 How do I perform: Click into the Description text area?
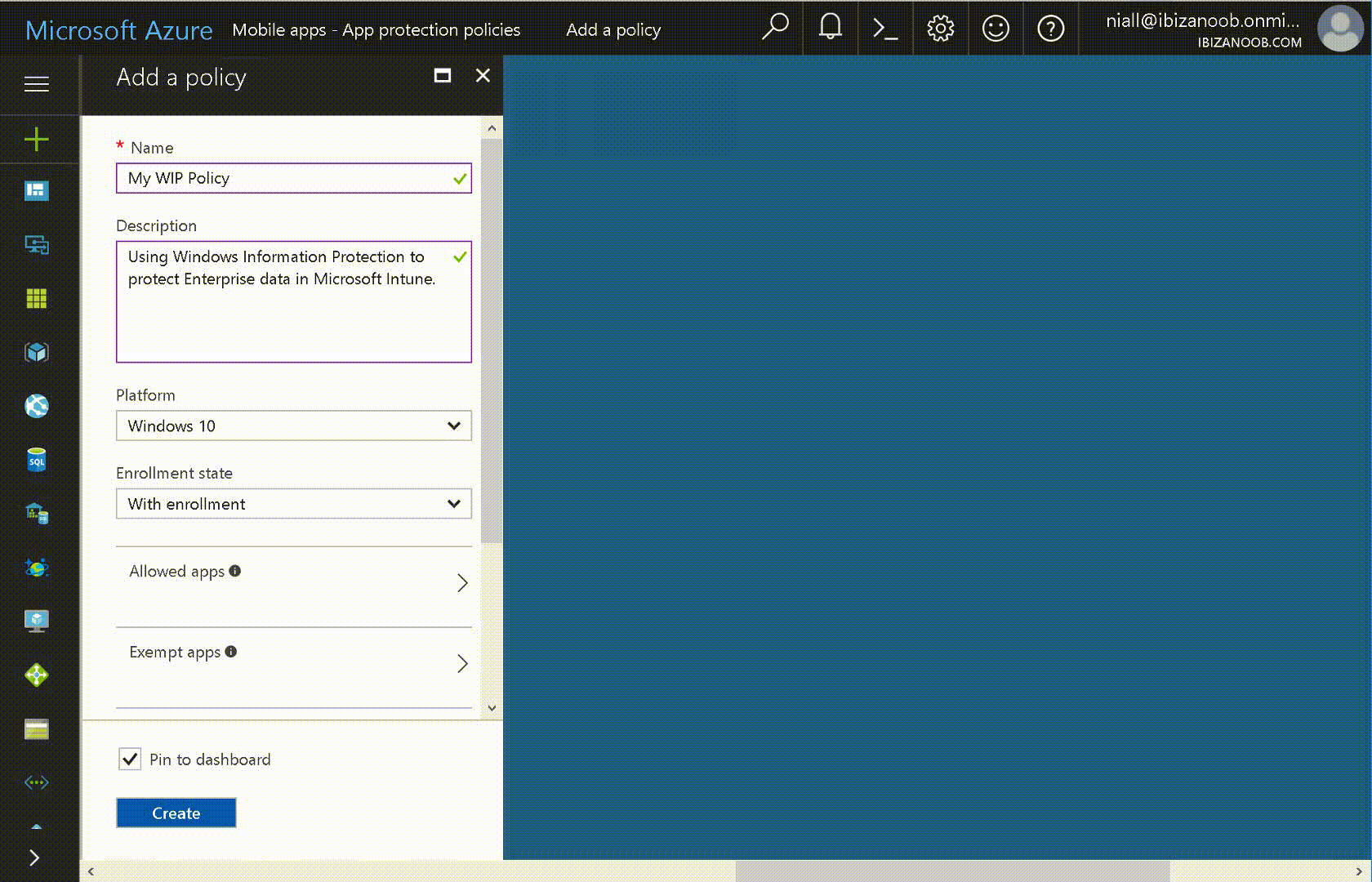pyautogui.click(x=294, y=301)
